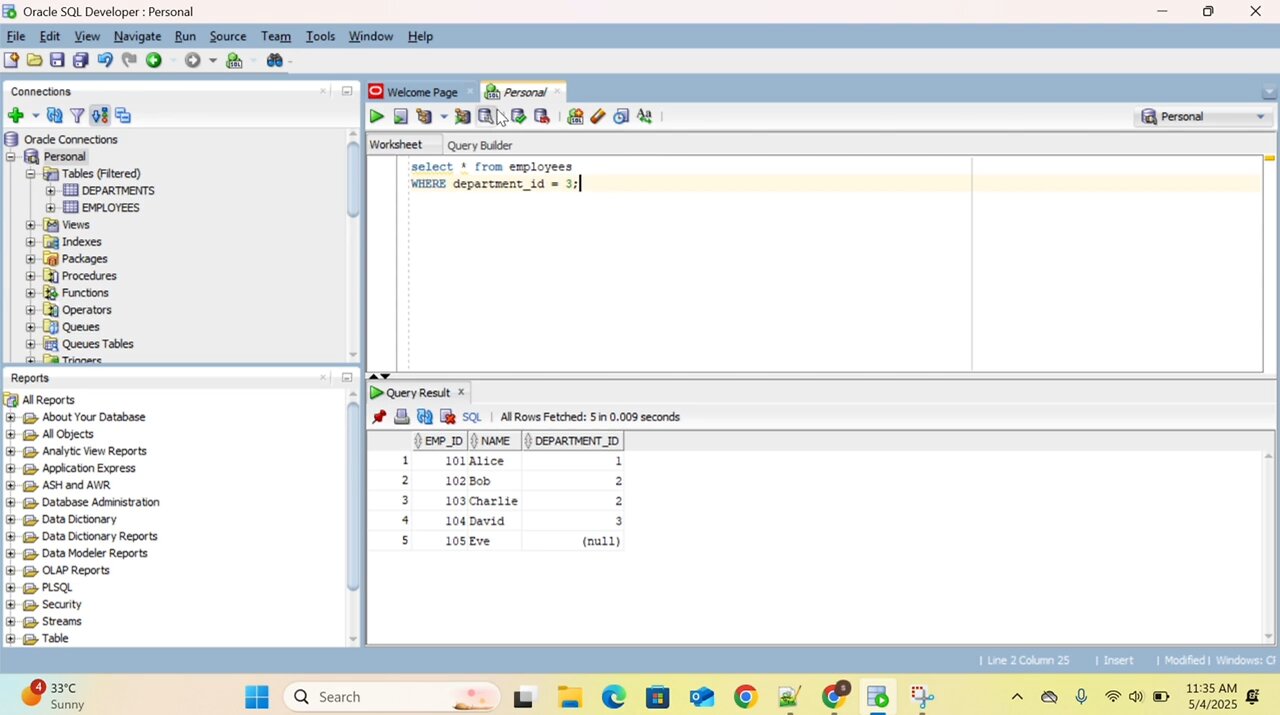Print the query result

click(x=402, y=417)
